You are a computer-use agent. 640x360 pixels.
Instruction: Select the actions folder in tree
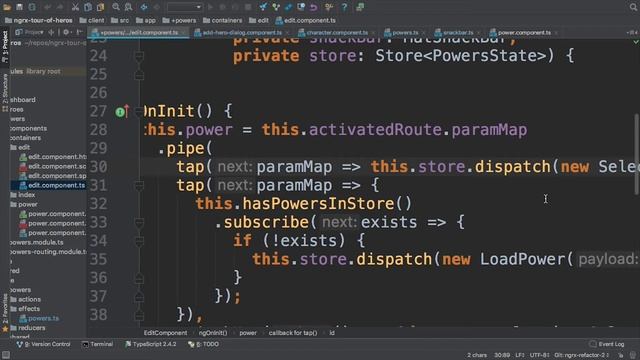tap(25, 299)
